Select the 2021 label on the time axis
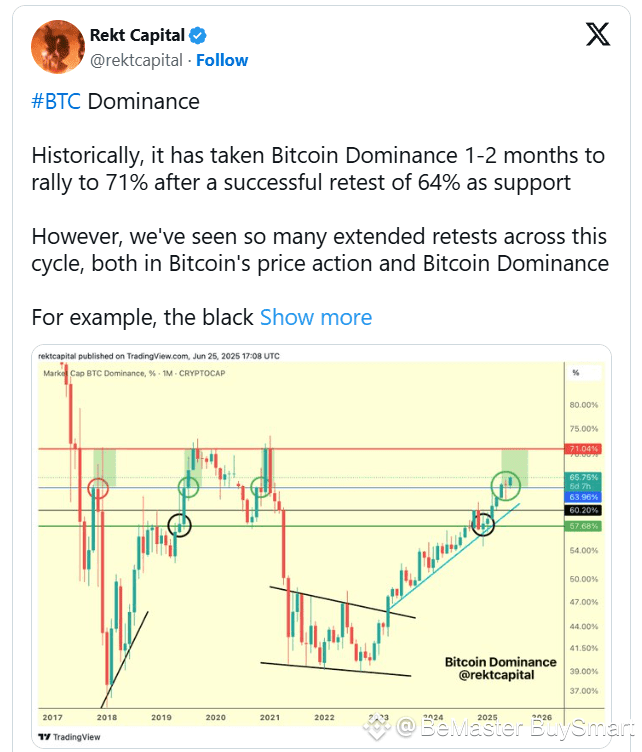The width and height of the screenshot is (642, 752). coord(268,717)
